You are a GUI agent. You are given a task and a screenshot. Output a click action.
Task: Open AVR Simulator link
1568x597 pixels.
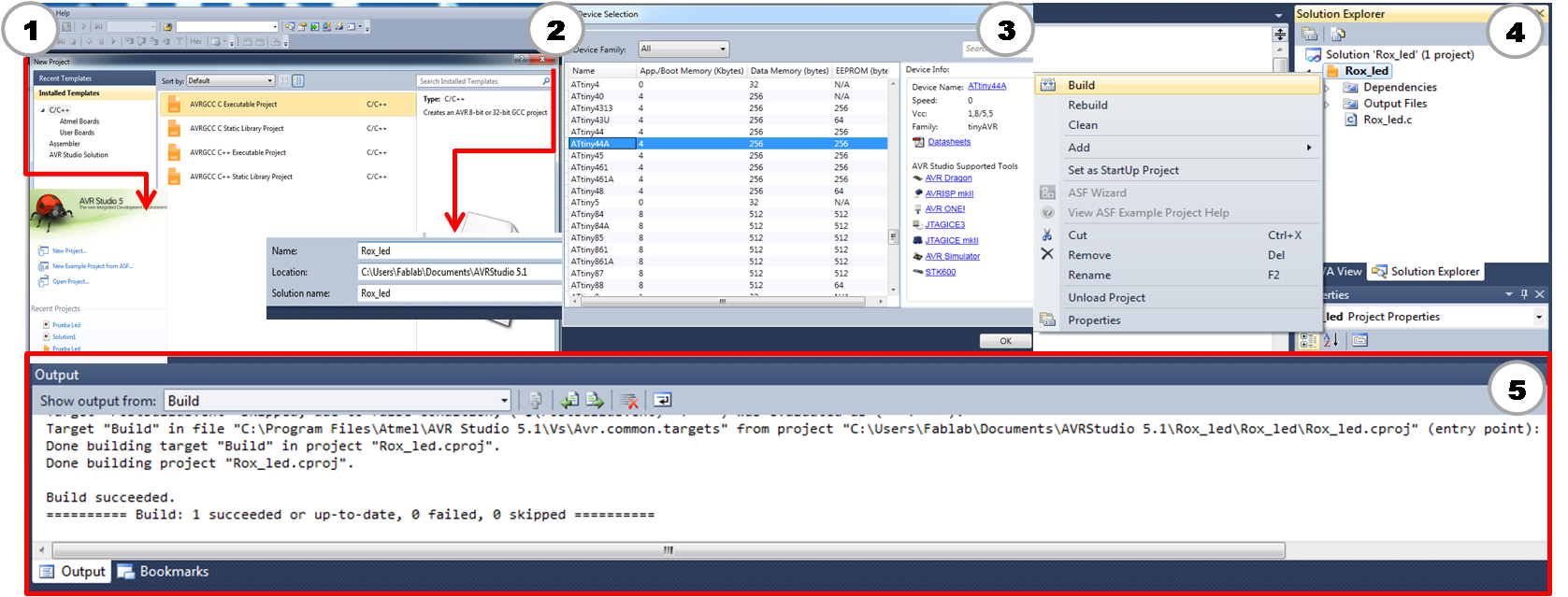pos(952,256)
